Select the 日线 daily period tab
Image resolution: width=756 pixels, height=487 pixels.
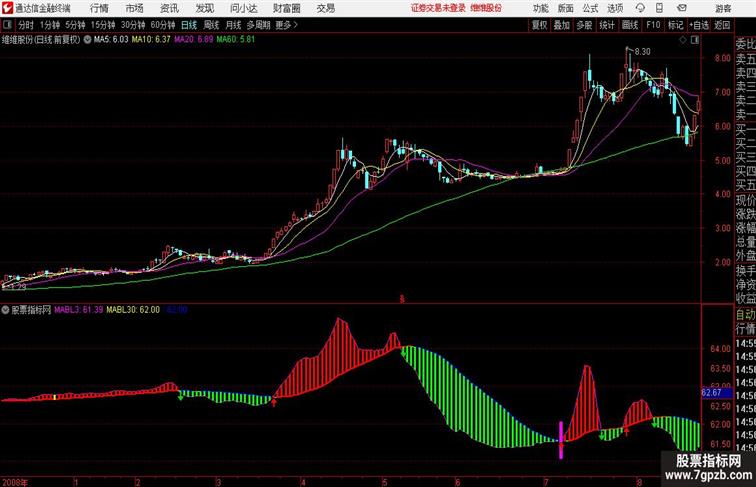189,25
